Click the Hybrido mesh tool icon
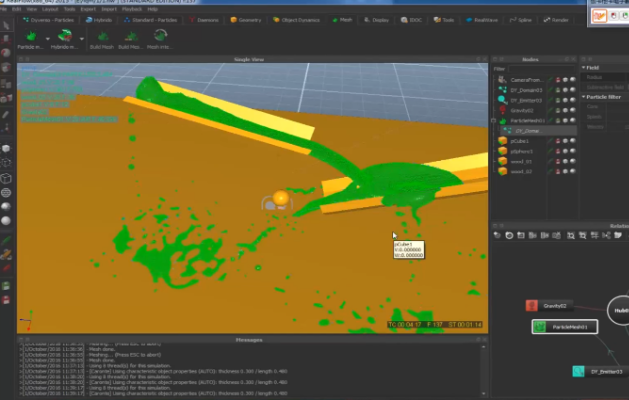Image resolution: width=629 pixels, height=400 pixels. tap(65, 36)
